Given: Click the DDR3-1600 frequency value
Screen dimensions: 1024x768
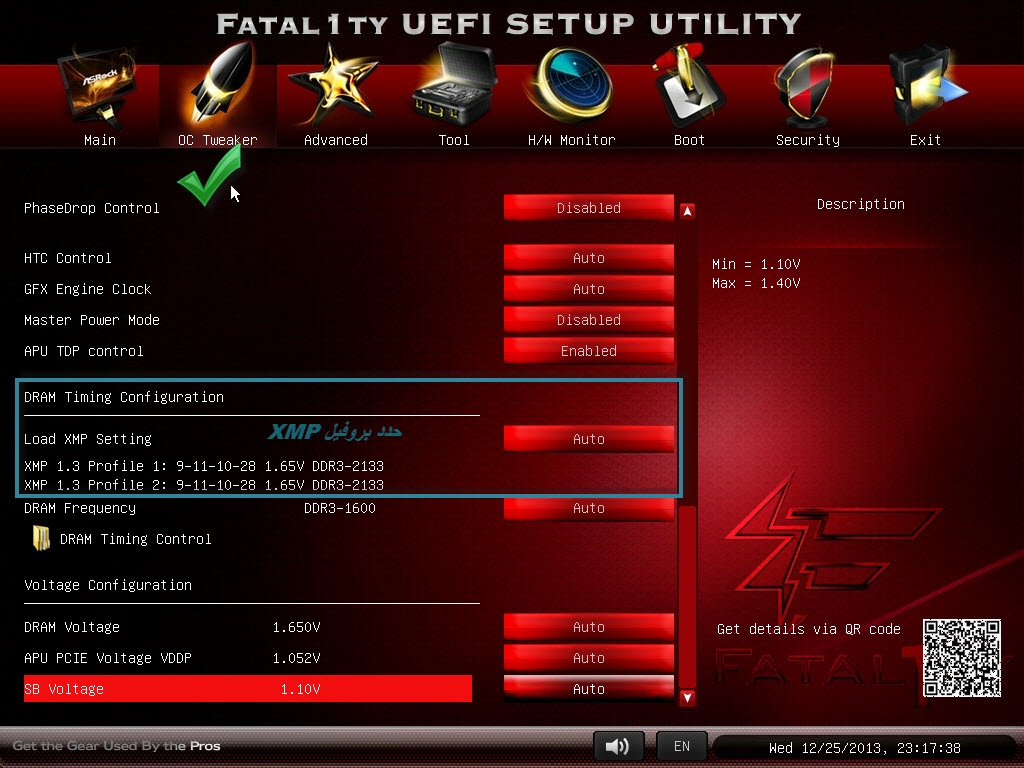Looking at the screenshot, I should [x=340, y=508].
